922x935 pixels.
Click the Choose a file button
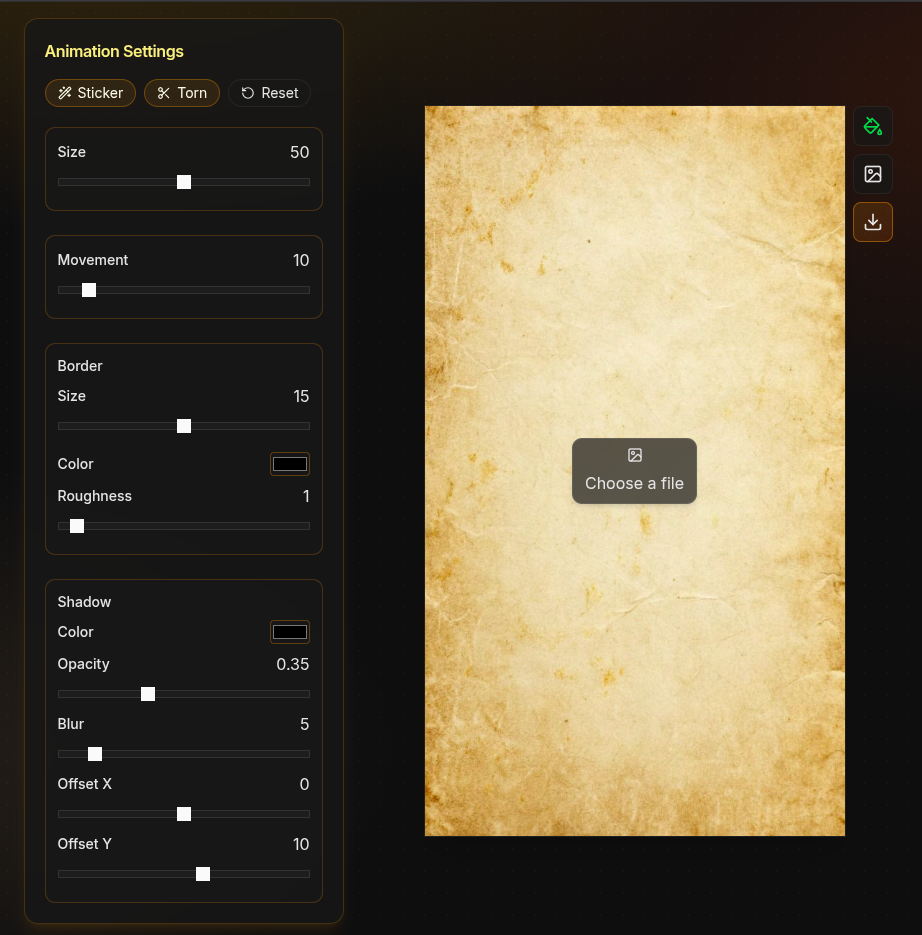pos(635,471)
